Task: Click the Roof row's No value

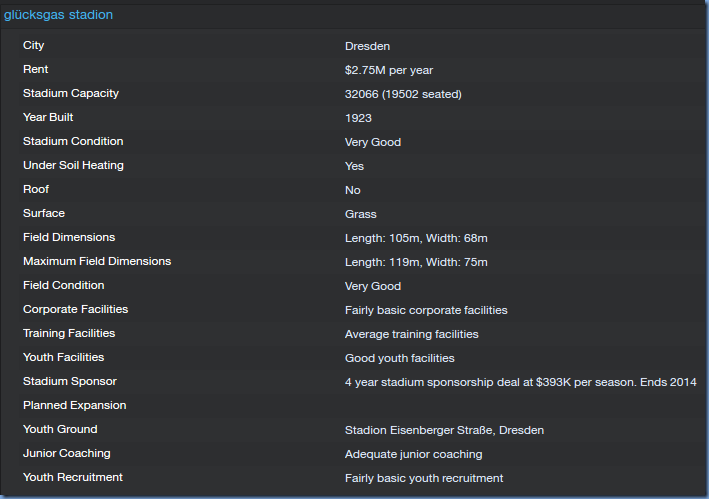Action: click(x=353, y=190)
